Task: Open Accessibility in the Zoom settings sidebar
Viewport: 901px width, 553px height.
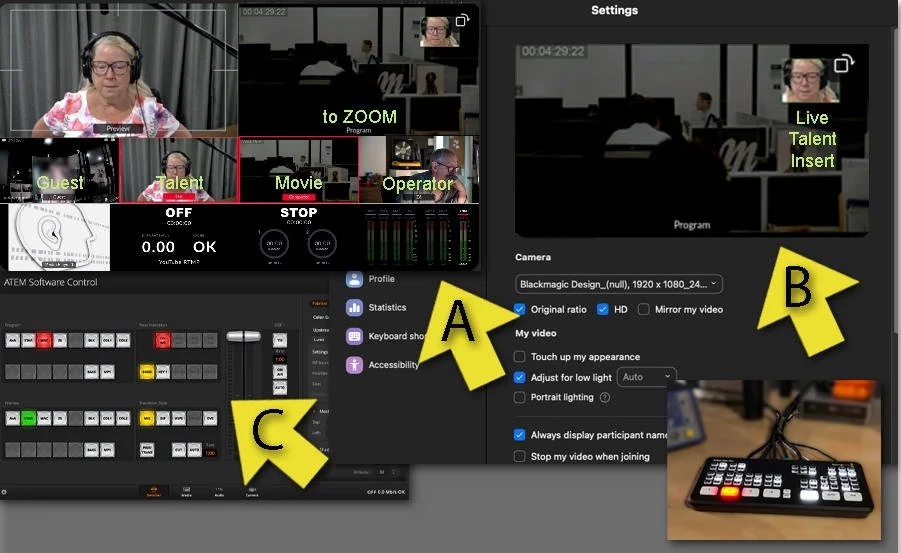Action: [x=382, y=364]
